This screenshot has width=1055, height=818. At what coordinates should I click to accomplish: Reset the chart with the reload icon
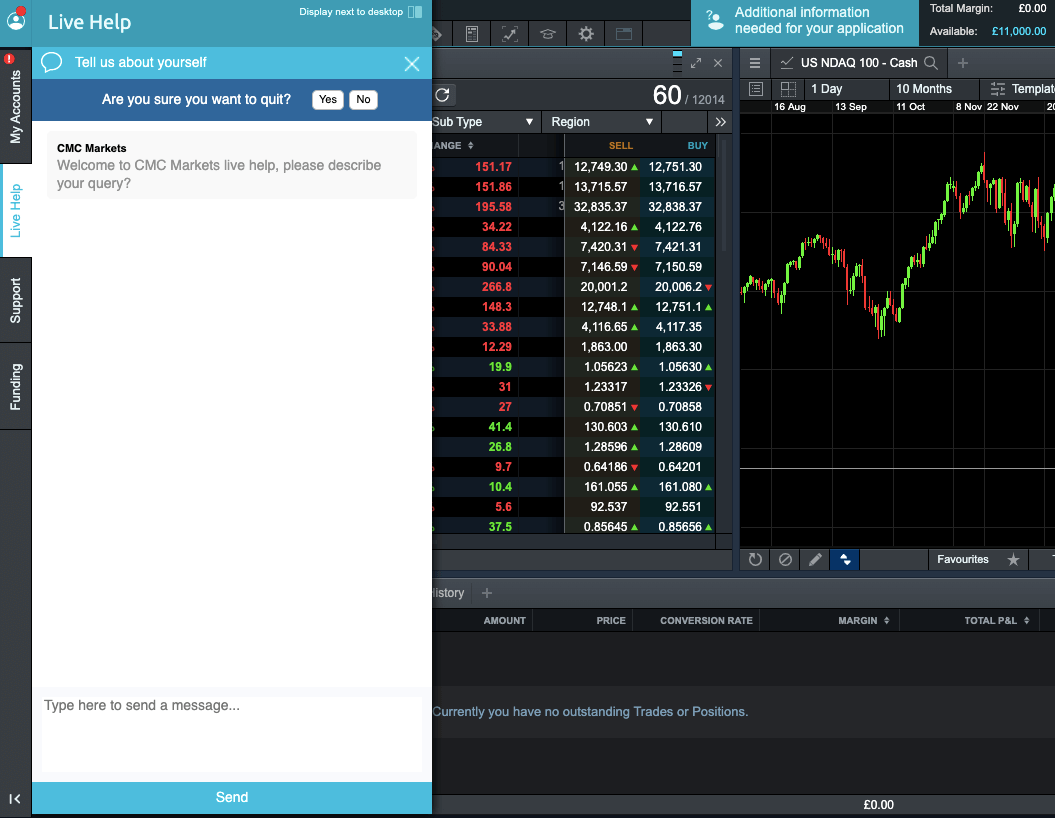pos(755,560)
